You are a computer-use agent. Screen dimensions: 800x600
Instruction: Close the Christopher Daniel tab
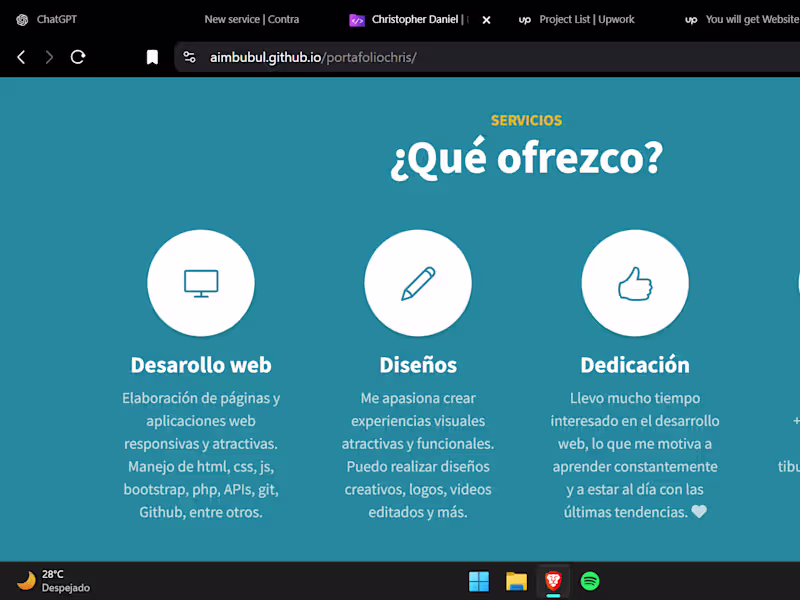[485, 19]
